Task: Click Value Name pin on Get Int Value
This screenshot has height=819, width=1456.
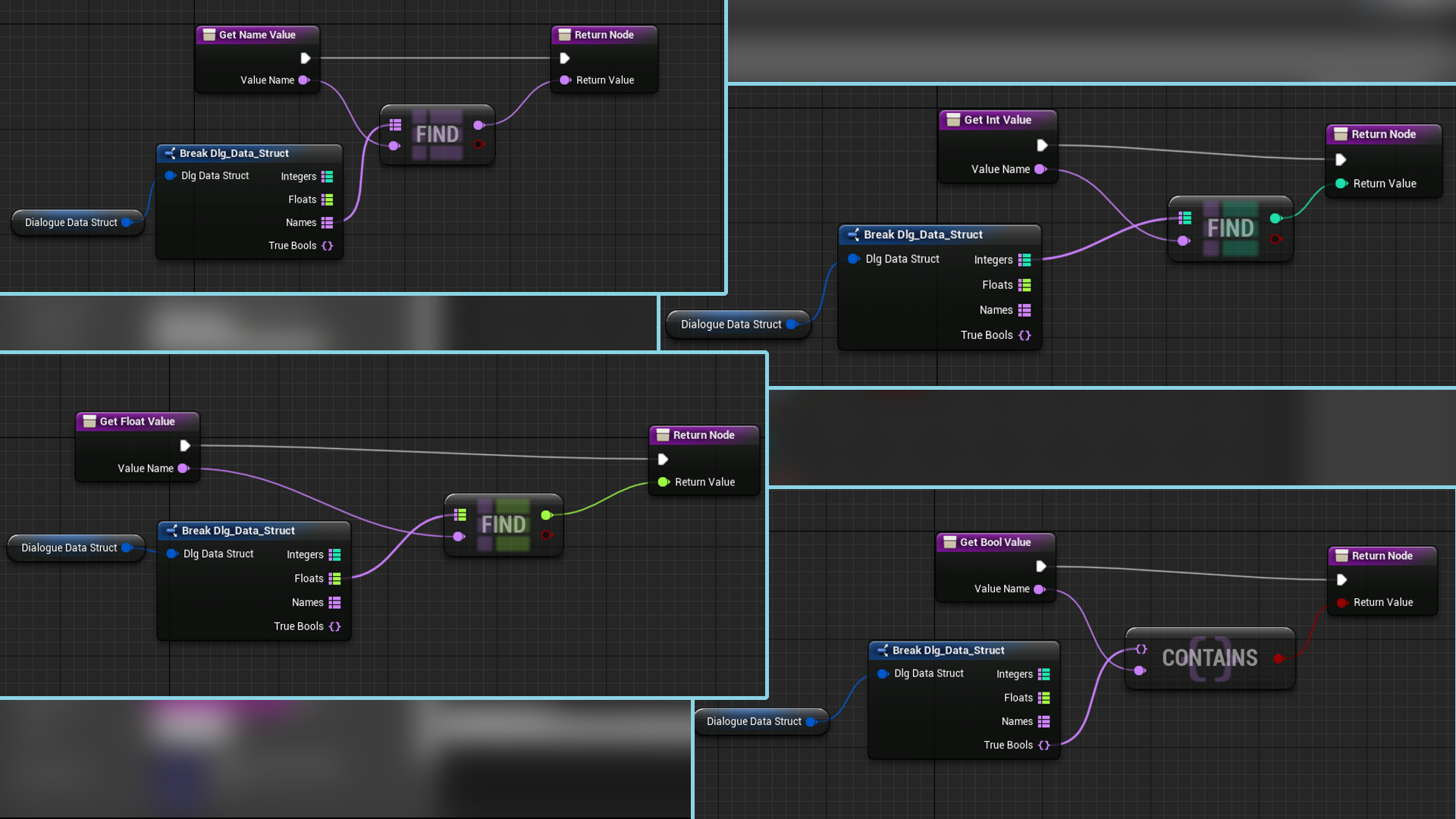Action: click(1040, 170)
